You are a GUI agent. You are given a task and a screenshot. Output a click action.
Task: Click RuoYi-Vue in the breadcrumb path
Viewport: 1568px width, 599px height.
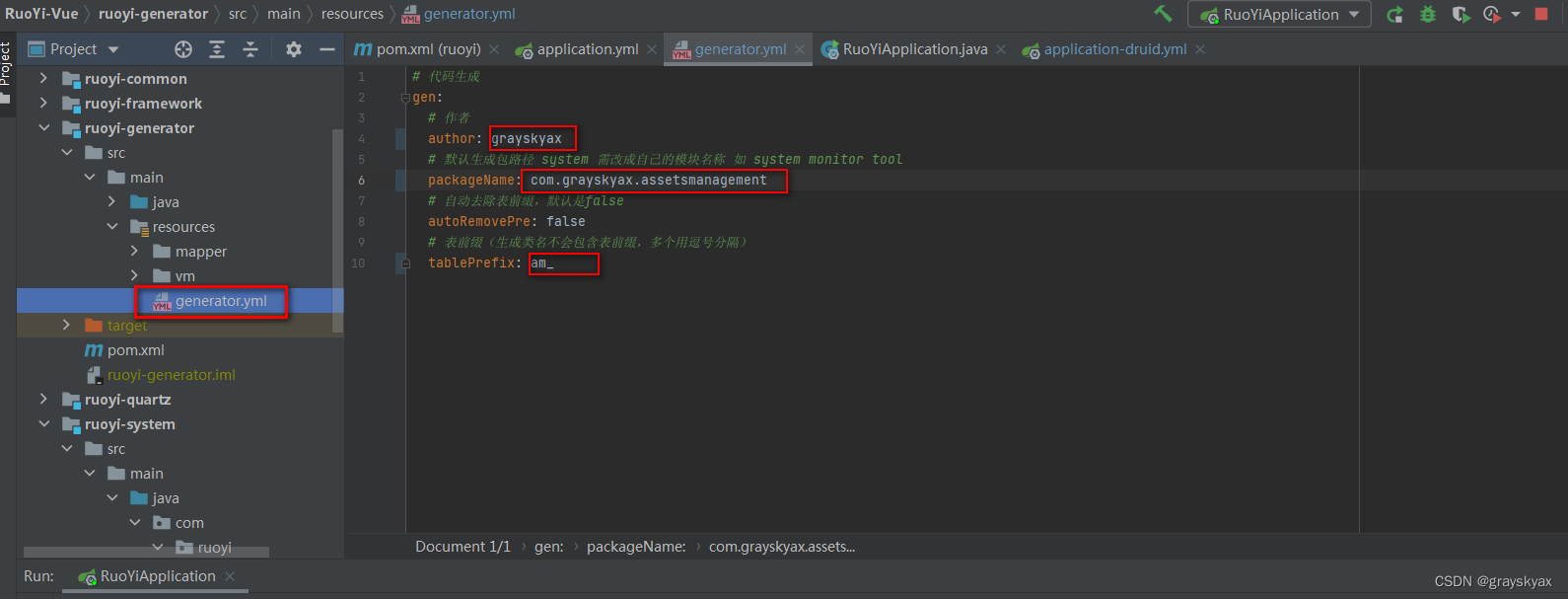click(x=41, y=14)
